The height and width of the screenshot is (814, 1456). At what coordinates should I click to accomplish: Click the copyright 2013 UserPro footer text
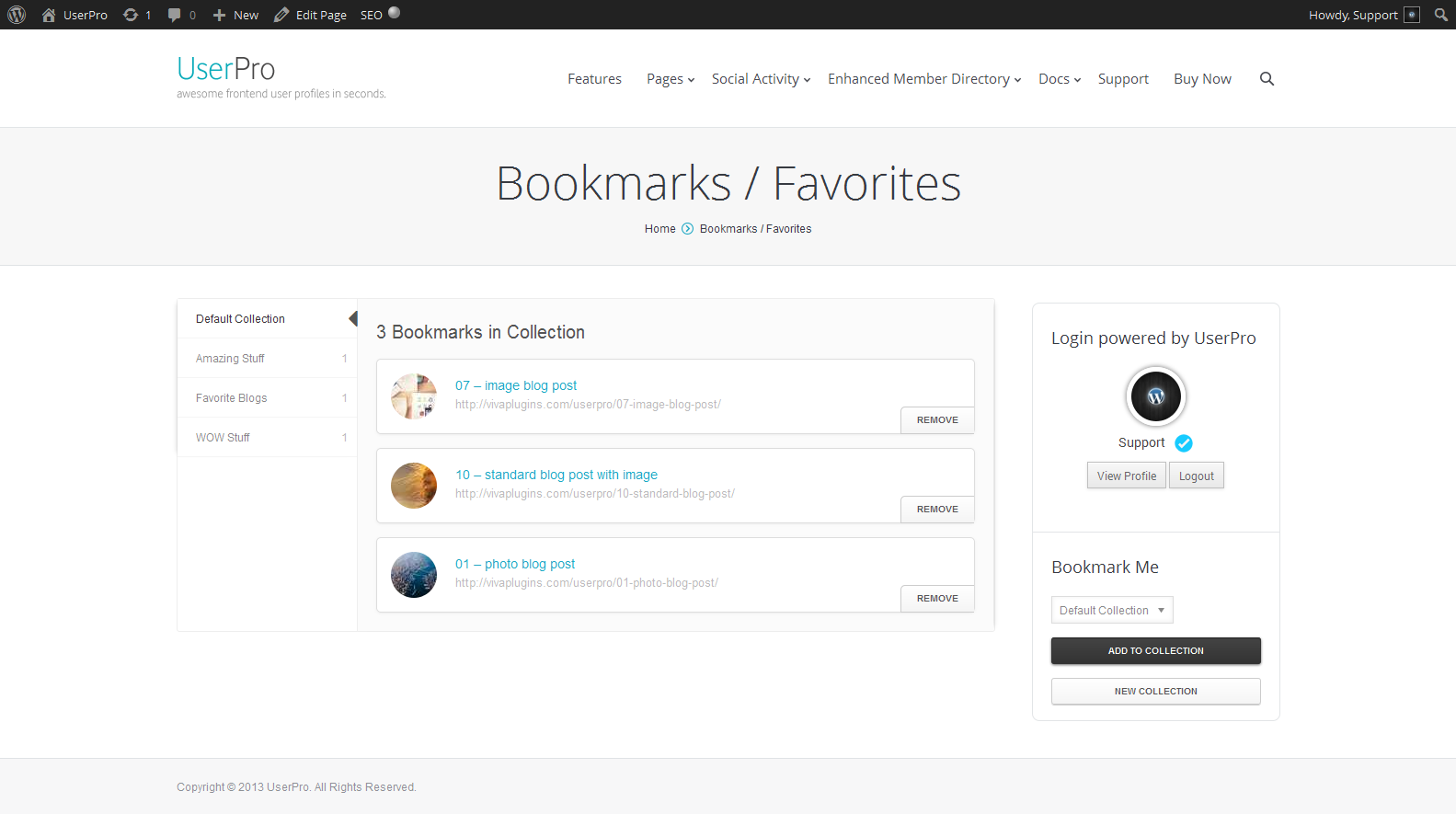(296, 787)
